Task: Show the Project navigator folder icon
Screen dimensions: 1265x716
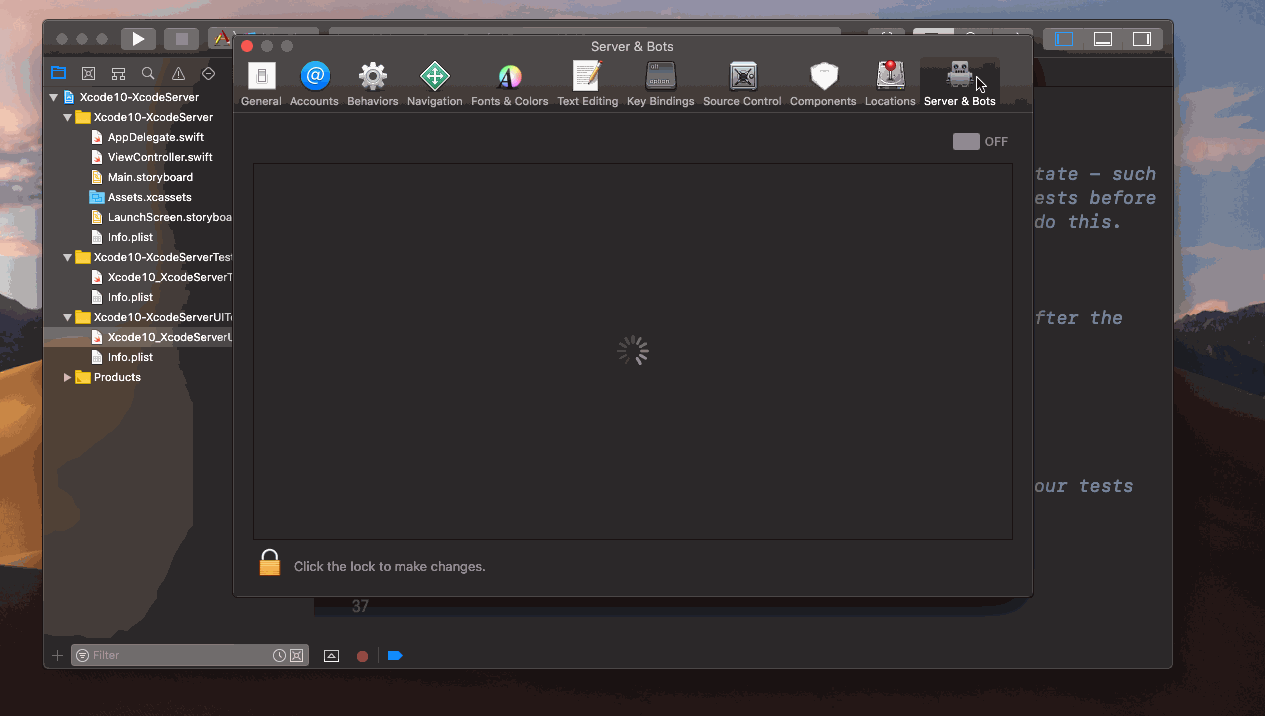Action: point(58,73)
